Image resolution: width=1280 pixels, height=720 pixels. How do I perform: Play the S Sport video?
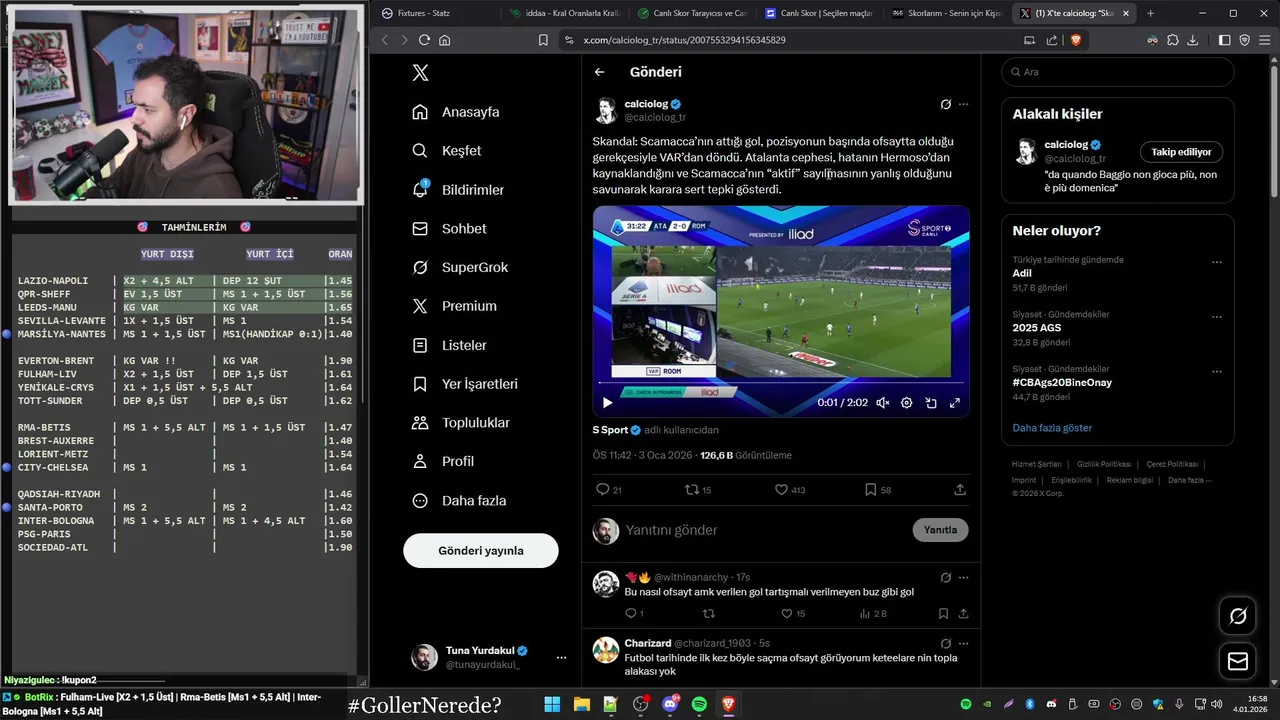[x=607, y=403]
